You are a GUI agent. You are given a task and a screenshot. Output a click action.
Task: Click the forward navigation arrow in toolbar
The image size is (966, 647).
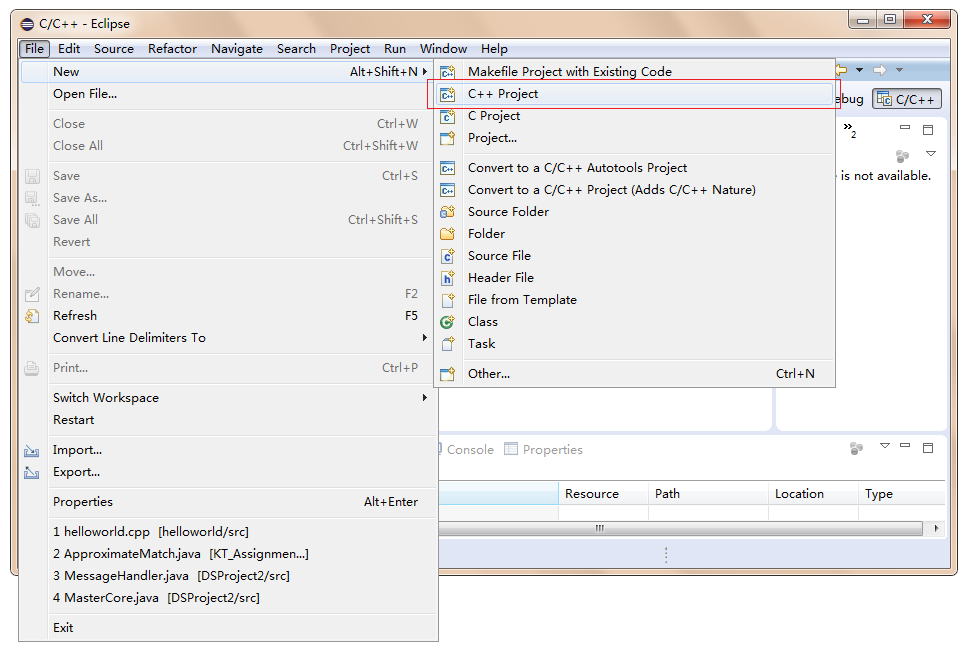[880, 70]
